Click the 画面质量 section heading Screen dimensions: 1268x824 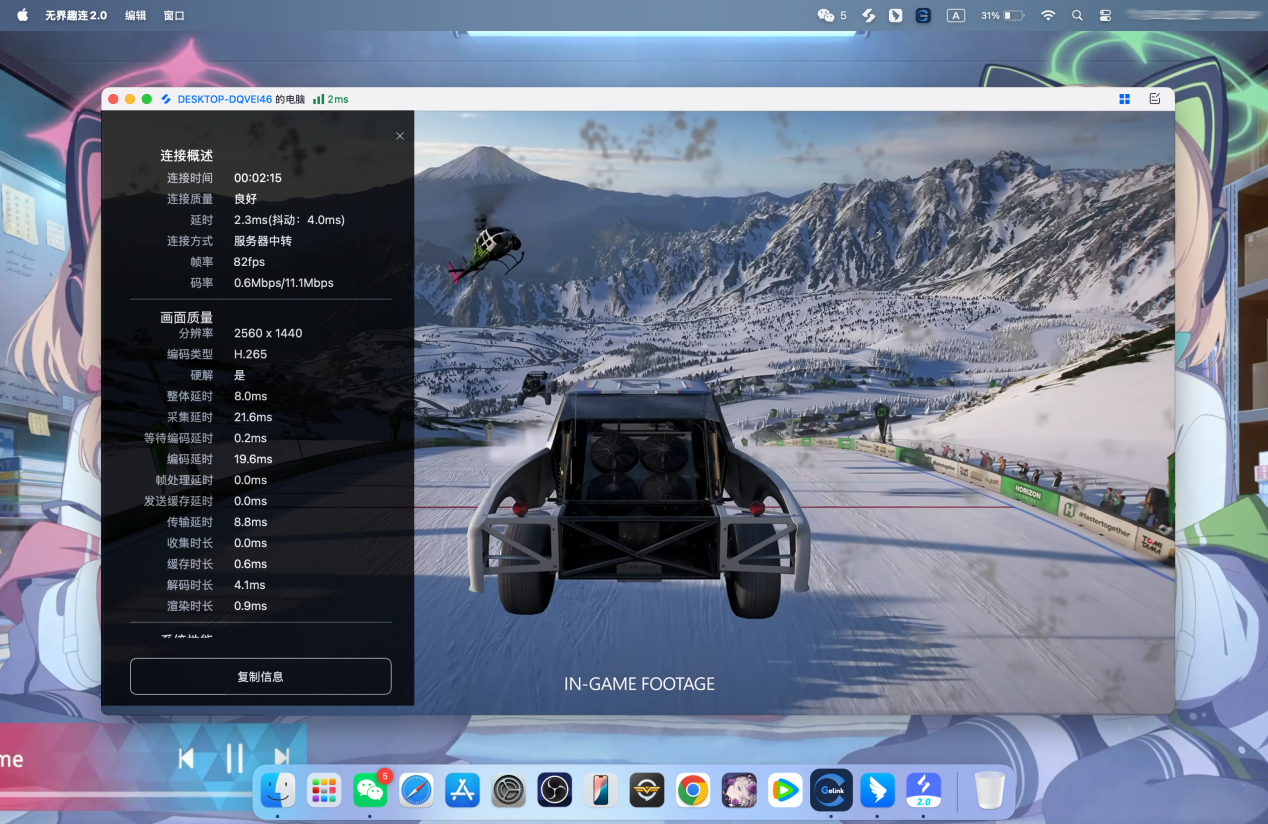click(x=187, y=317)
